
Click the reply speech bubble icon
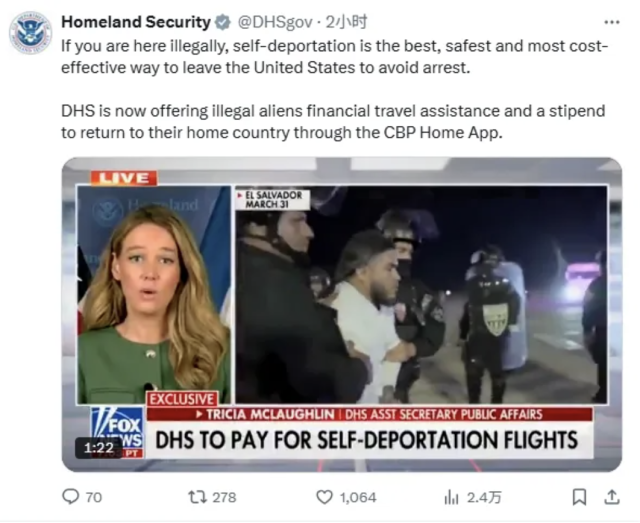70,497
